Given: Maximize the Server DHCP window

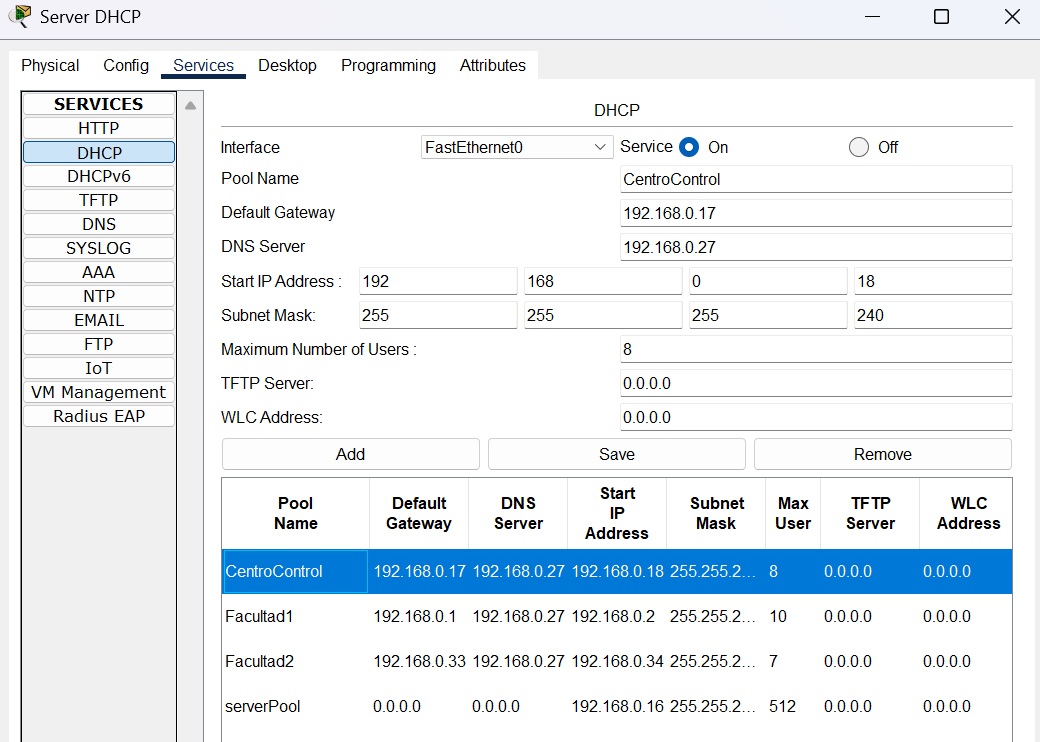Looking at the screenshot, I should tap(941, 17).
